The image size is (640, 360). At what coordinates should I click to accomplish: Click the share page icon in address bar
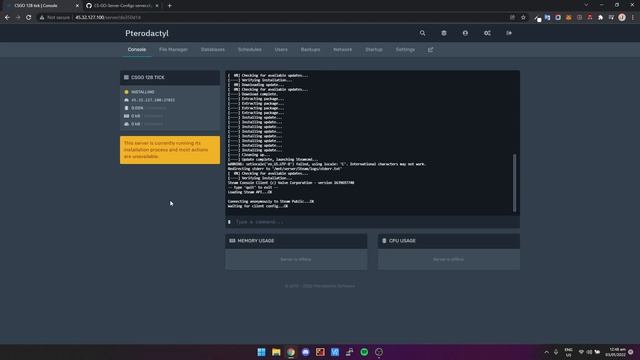pos(512,18)
